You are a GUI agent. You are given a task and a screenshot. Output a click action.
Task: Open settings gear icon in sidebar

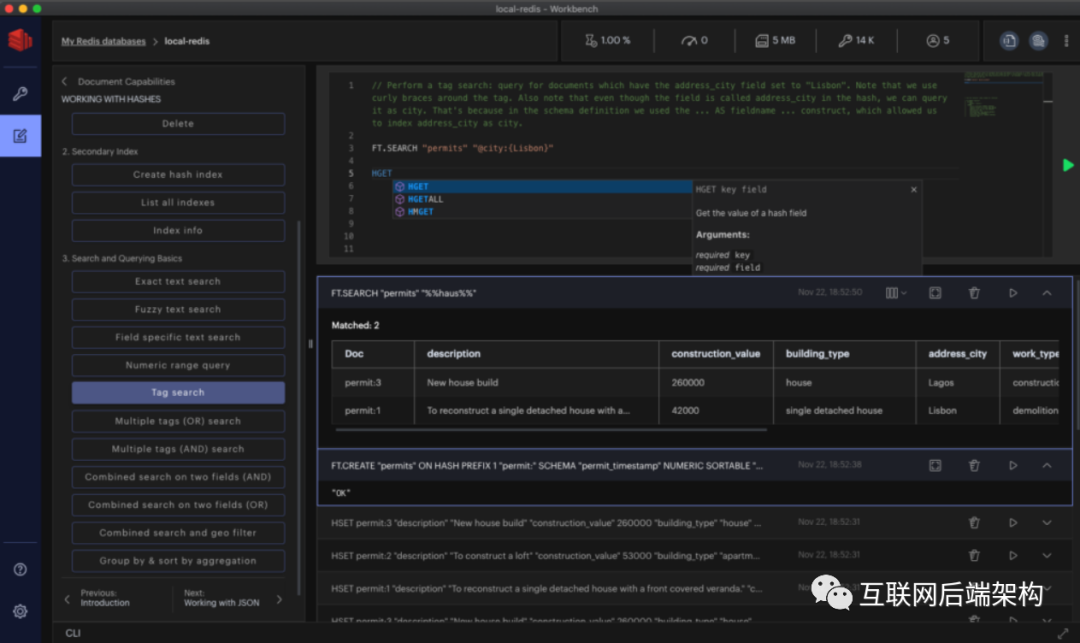pyautogui.click(x=20, y=611)
